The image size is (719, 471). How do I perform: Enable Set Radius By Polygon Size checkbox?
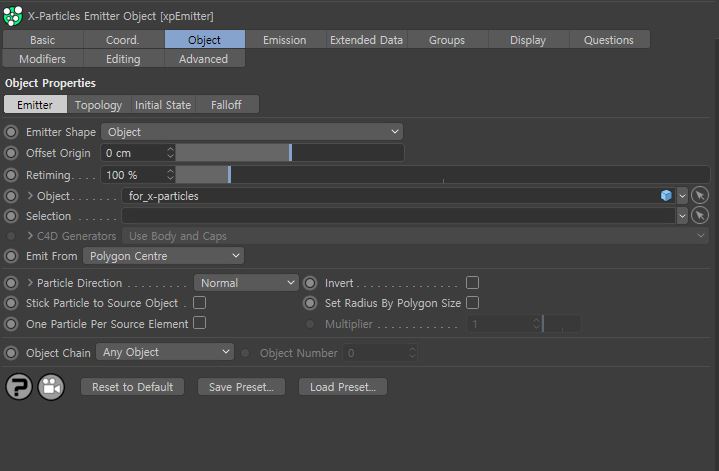[472, 303]
